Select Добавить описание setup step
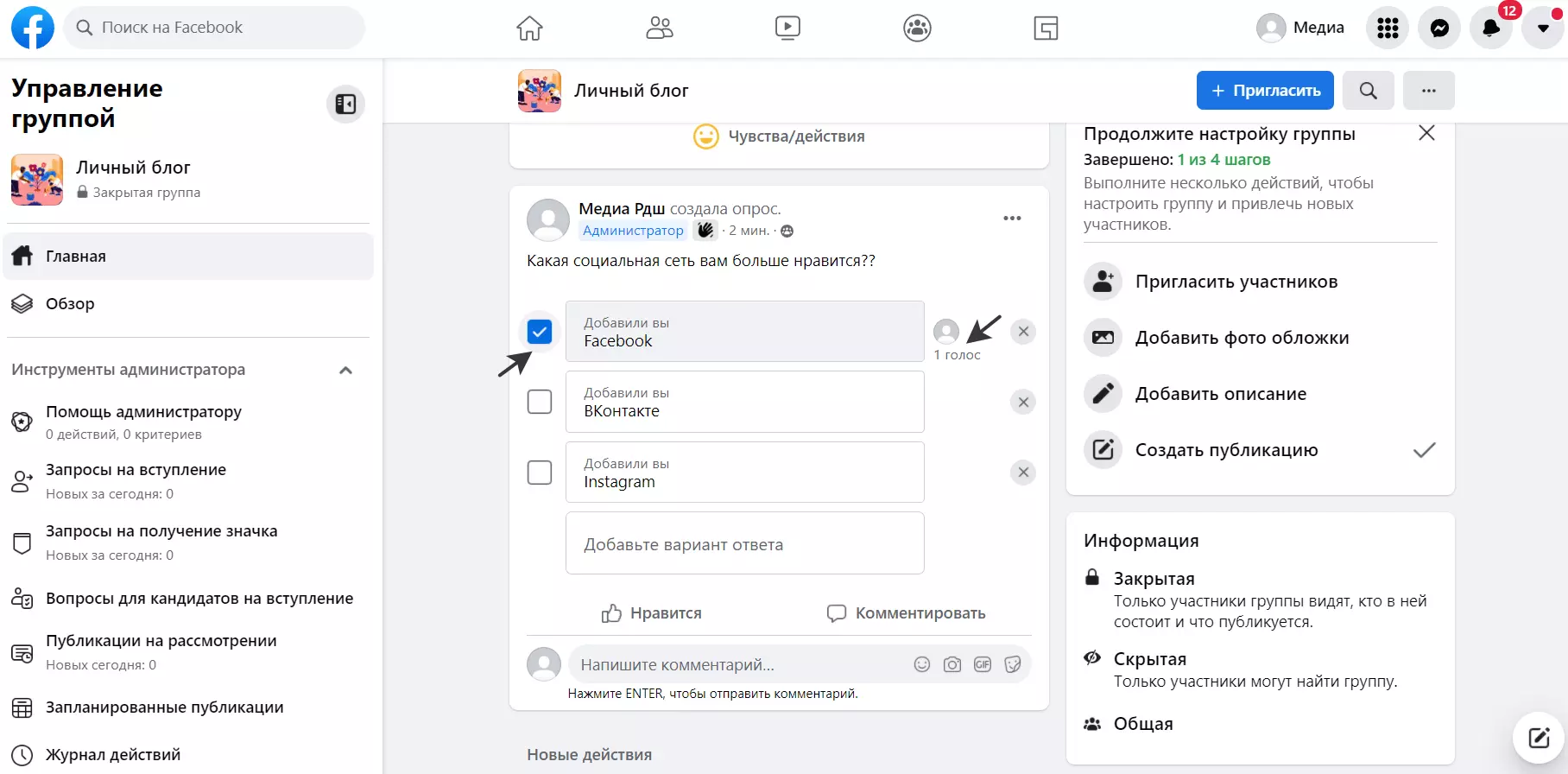Image resolution: width=1568 pixels, height=774 pixels. (1261, 394)
